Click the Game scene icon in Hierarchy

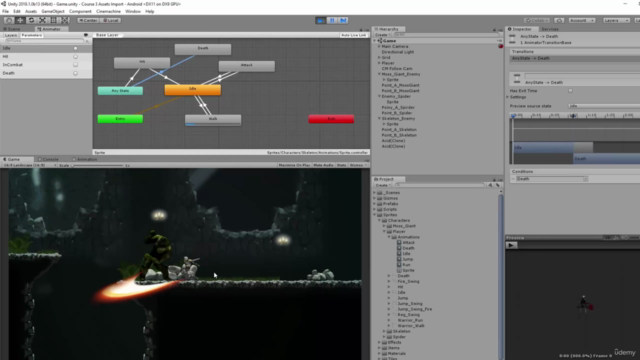(380, 41)
